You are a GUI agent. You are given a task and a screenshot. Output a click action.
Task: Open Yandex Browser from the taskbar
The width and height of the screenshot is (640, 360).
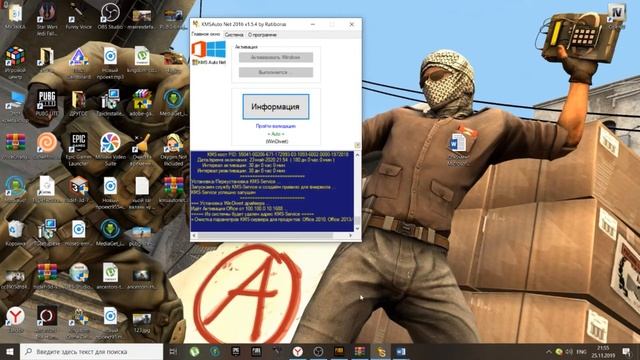click(x=298, y=351)
